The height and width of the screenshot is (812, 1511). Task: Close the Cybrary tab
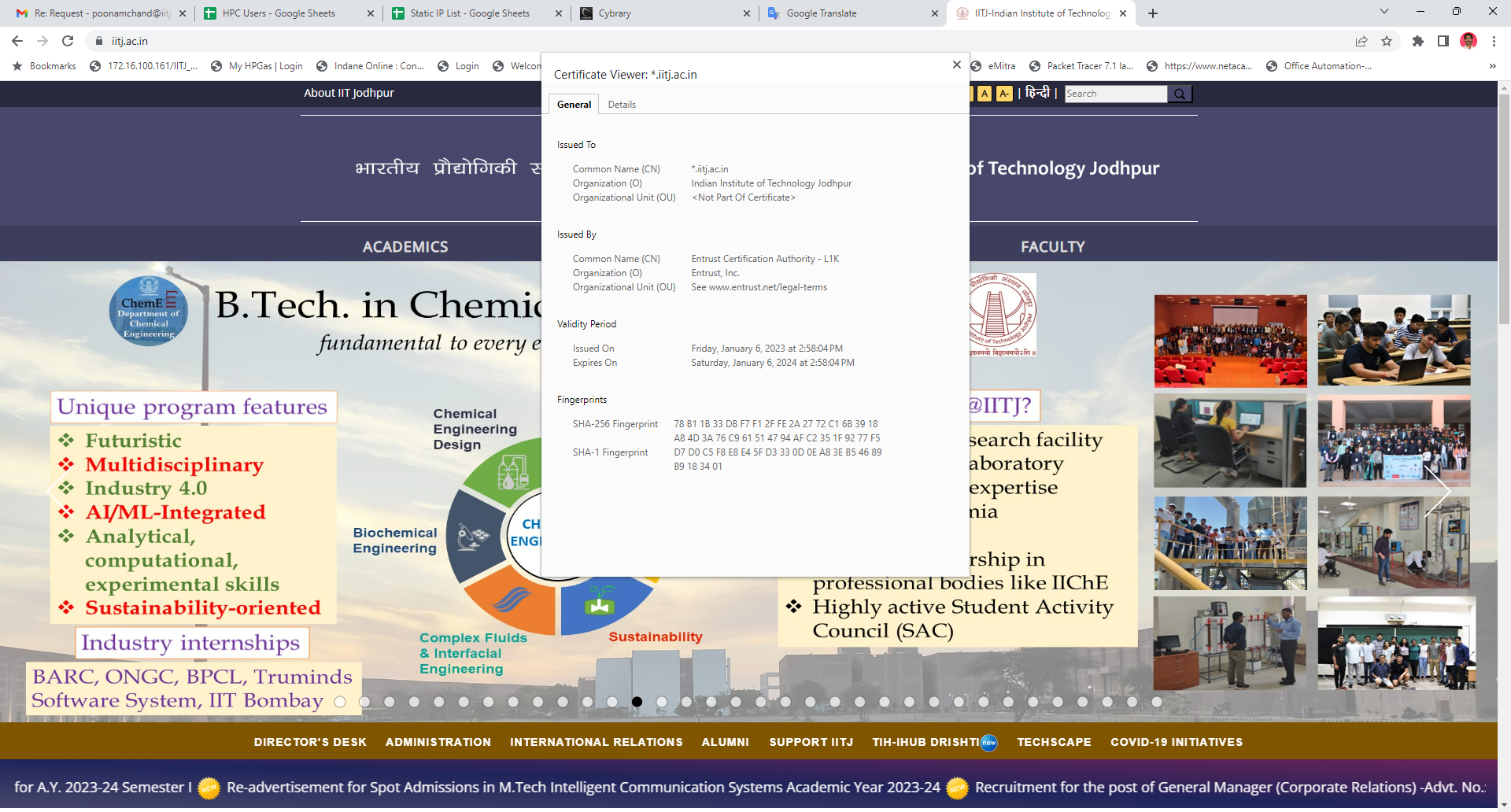[x=747, y=13]
